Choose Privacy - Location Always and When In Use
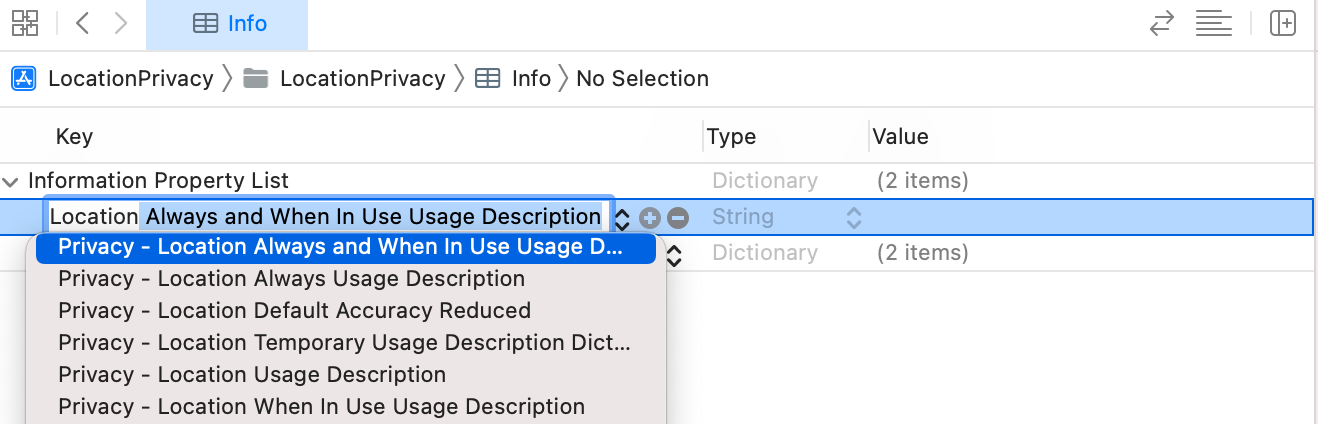 (x=345, y=247)
